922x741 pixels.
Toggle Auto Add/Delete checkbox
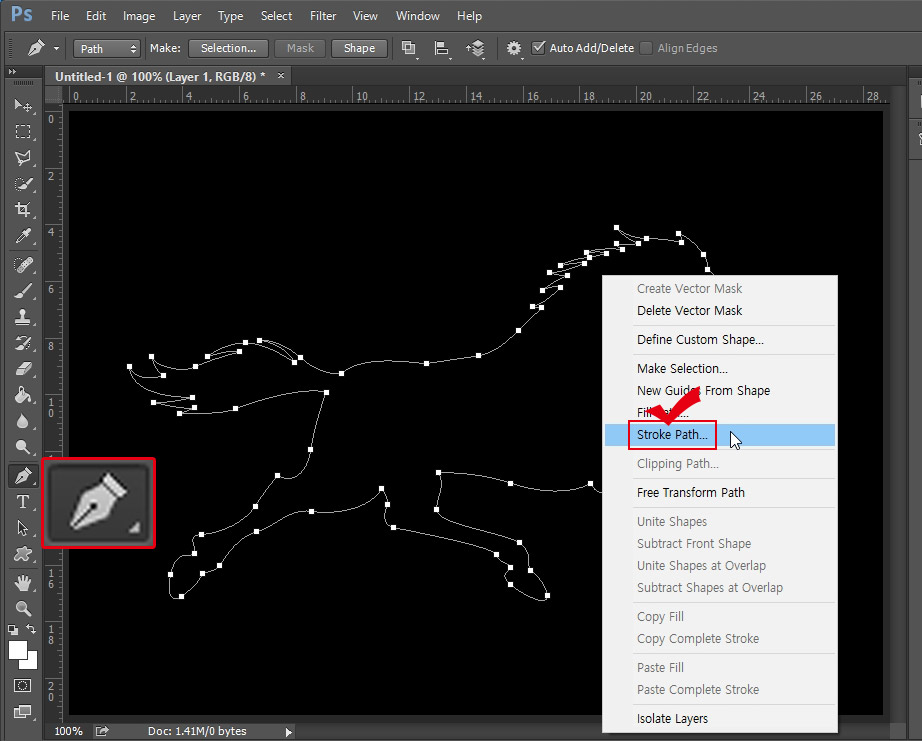(538, 48)
